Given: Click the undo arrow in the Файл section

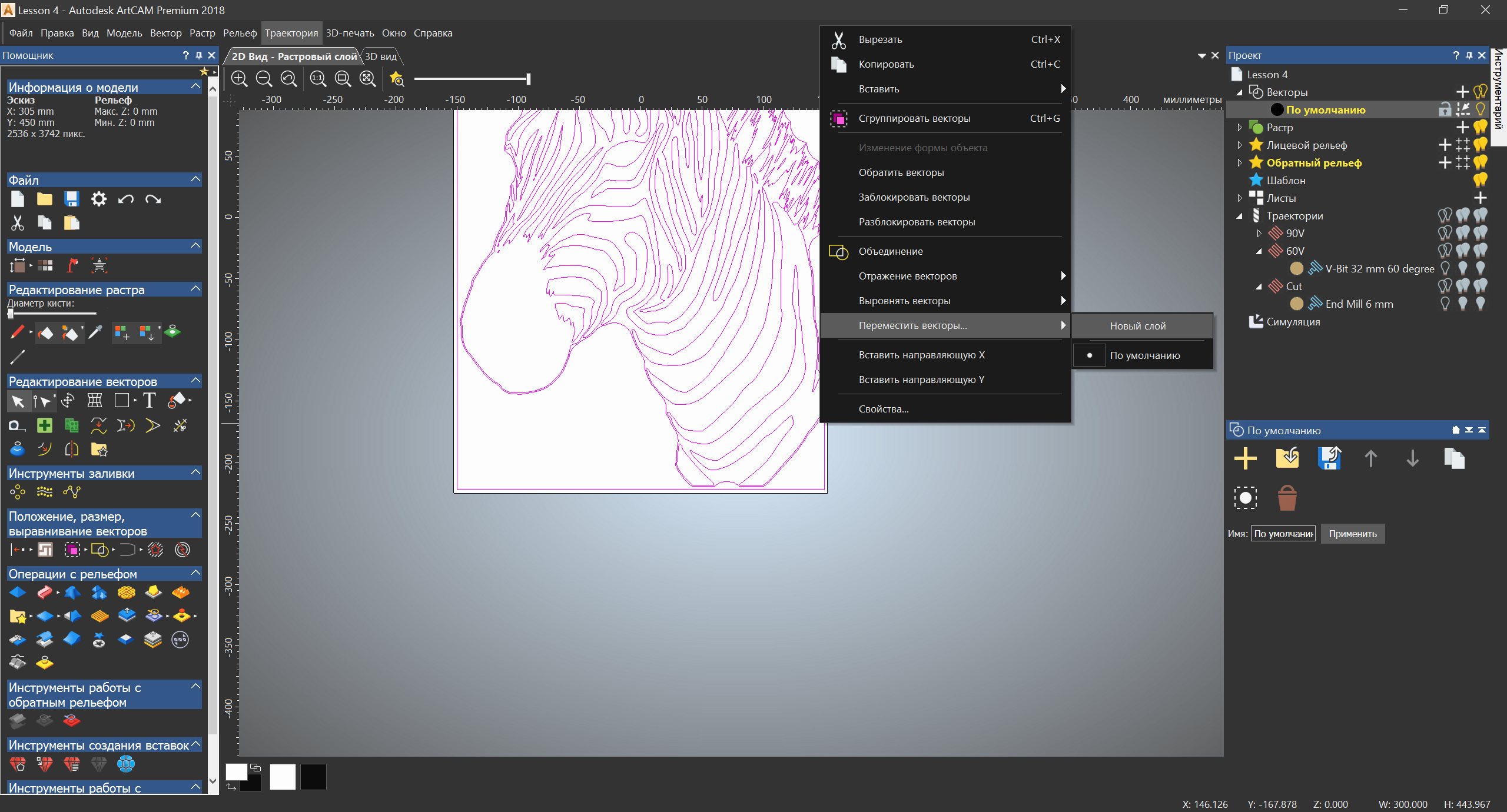Looking at the screenshot, I should tap(125, 199).
